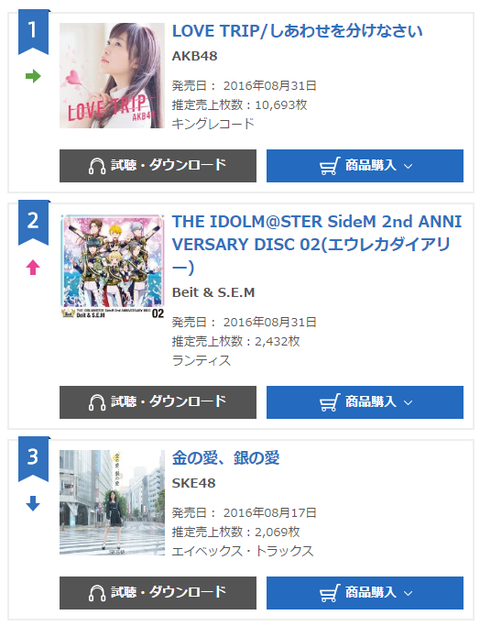Click 試聴・ダウンロード button for AKB48 single
This screenshot has width=480, height=626.
tap(158, 166)
